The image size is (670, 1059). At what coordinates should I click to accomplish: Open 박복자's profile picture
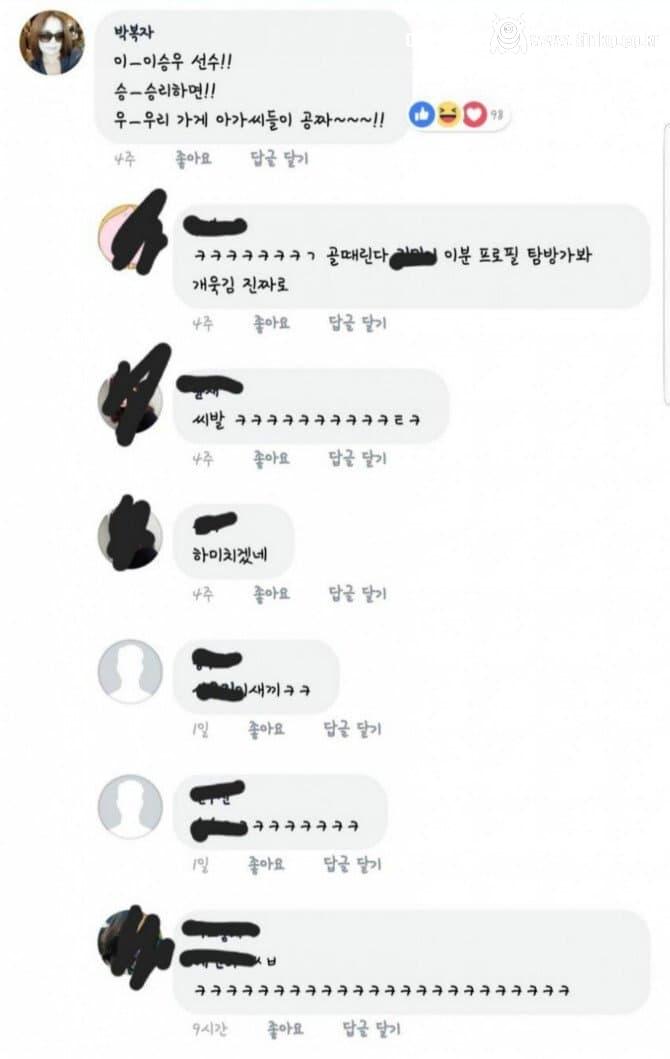coord(52,43)
